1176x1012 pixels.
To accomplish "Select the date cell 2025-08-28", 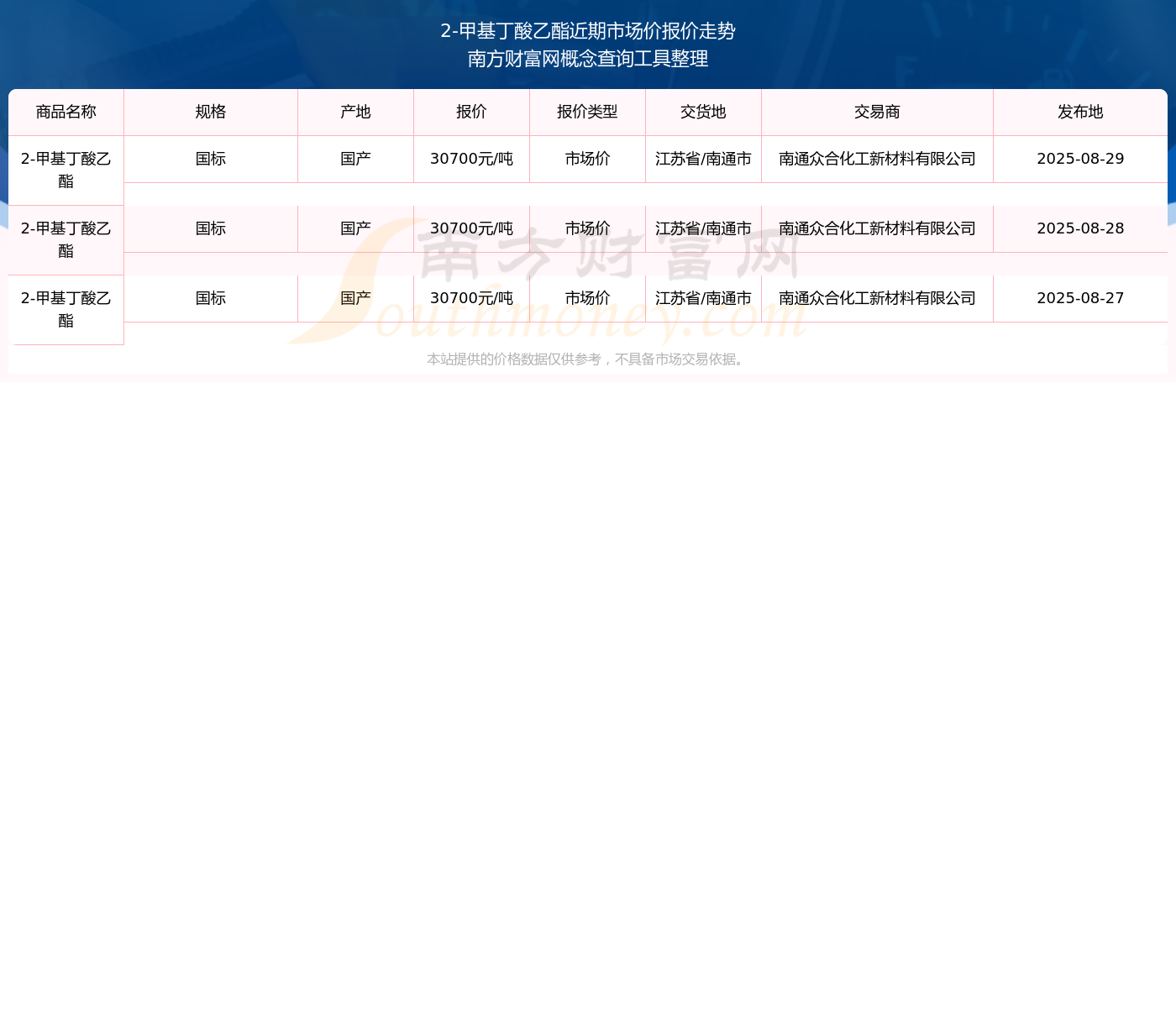I will point(1080,228).
